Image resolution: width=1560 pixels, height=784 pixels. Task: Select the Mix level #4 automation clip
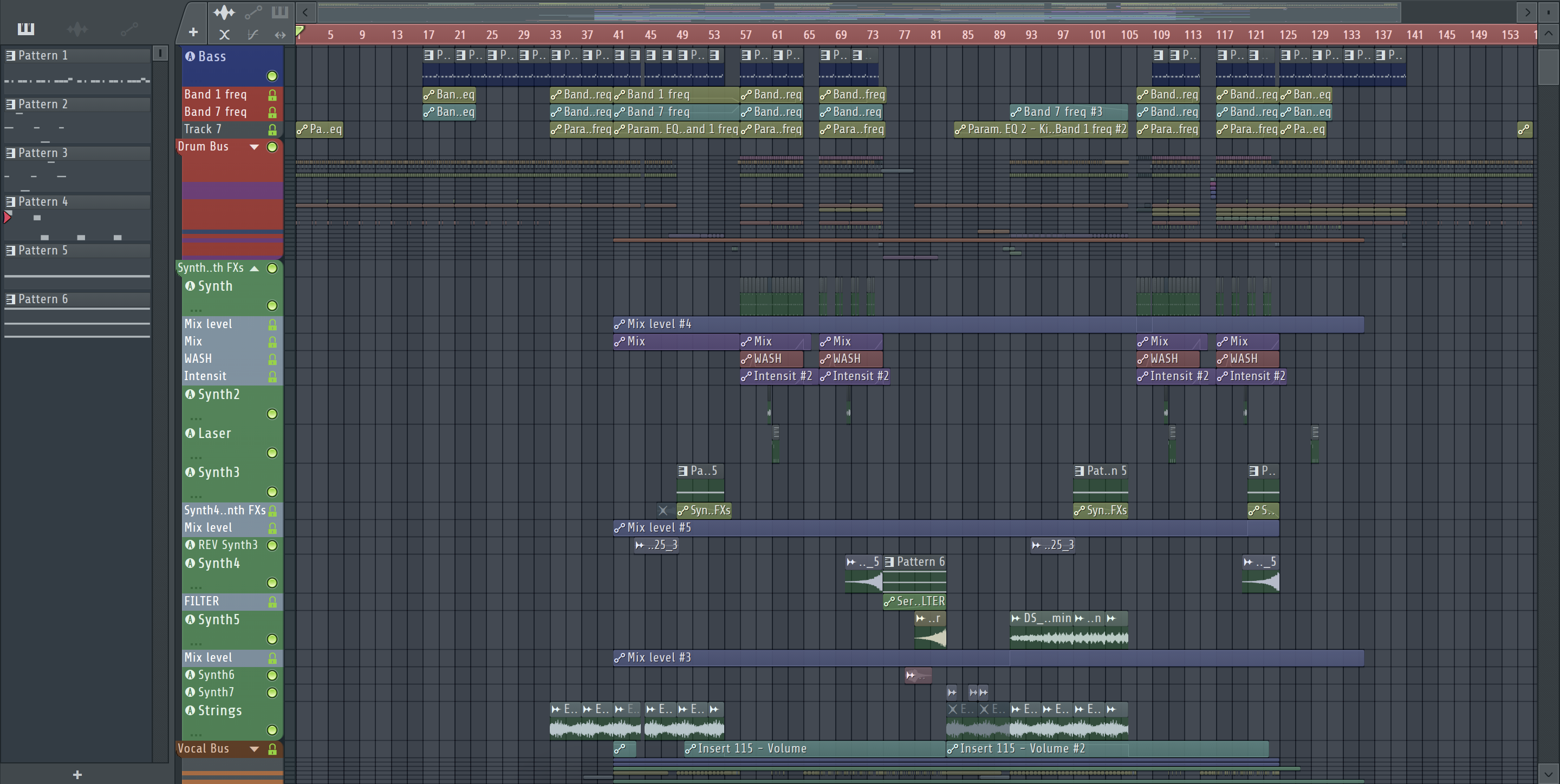click(x=989, y=324)
